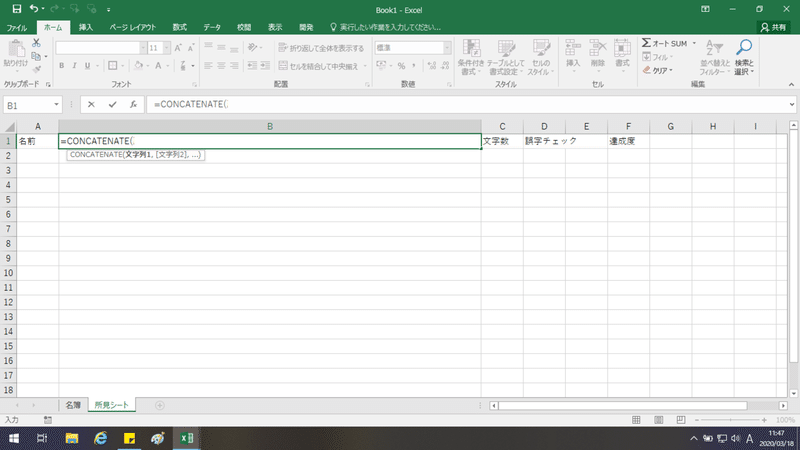This screenshot has height=450, width=800.
Task: Click Sort and Filter (並べ替えとフィルター)
Action: click(715, 57)
